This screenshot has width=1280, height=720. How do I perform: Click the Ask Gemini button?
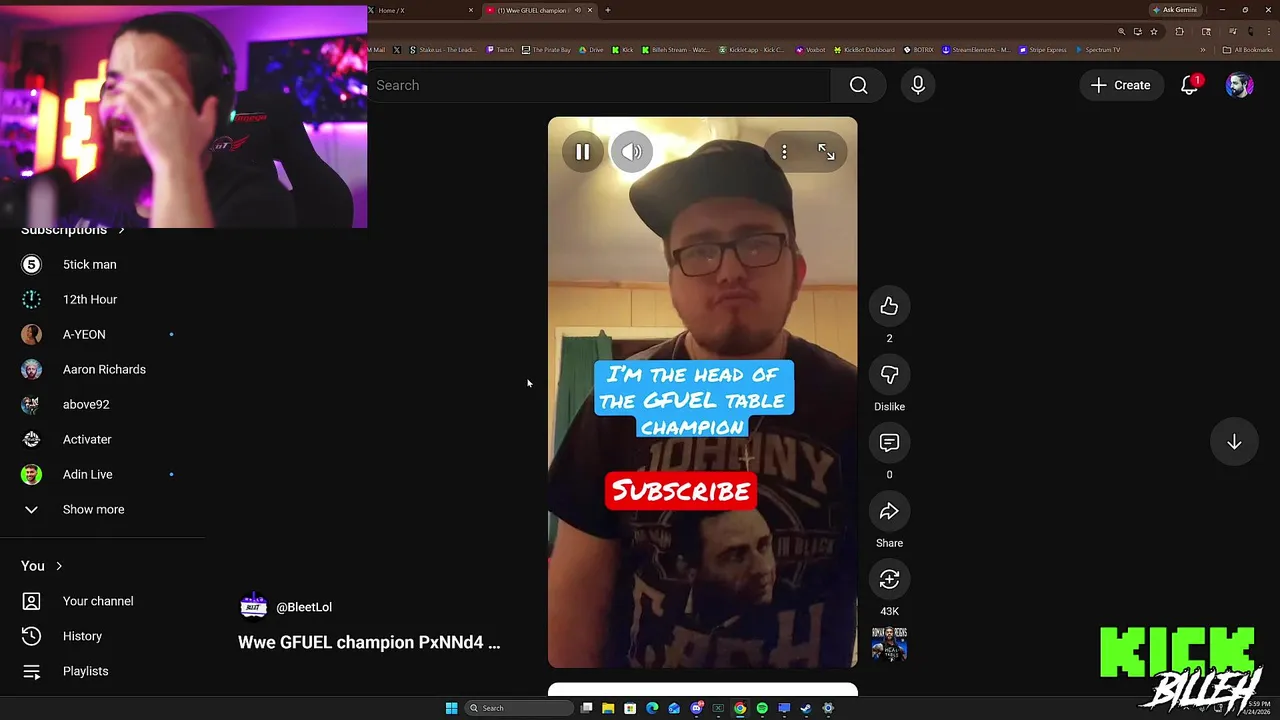[x=1175, y=10]
